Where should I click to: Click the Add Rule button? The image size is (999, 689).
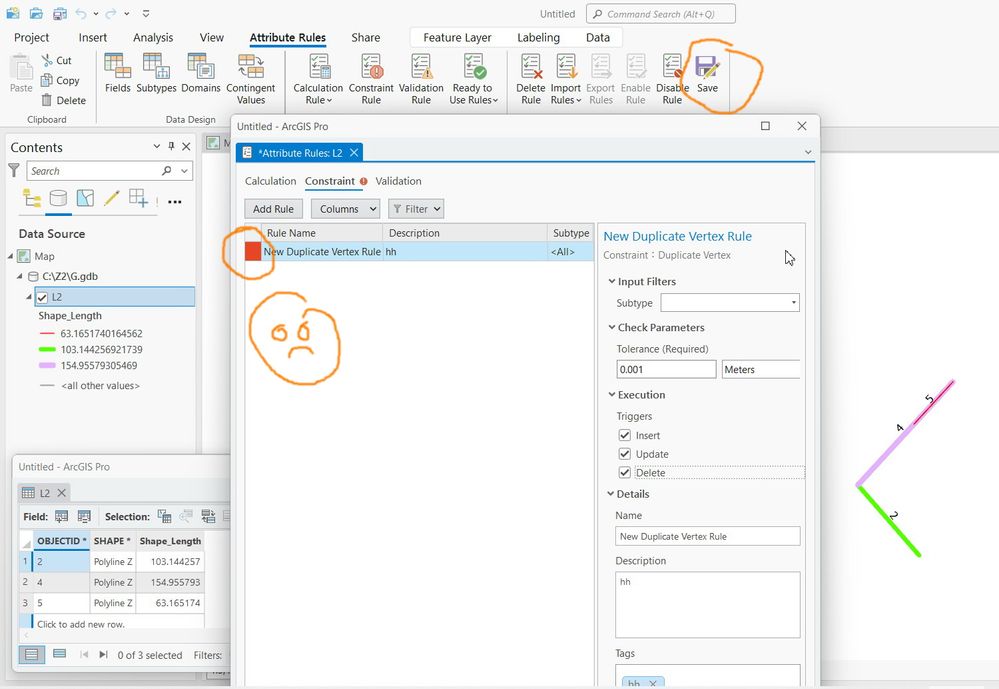pos(273,209)
